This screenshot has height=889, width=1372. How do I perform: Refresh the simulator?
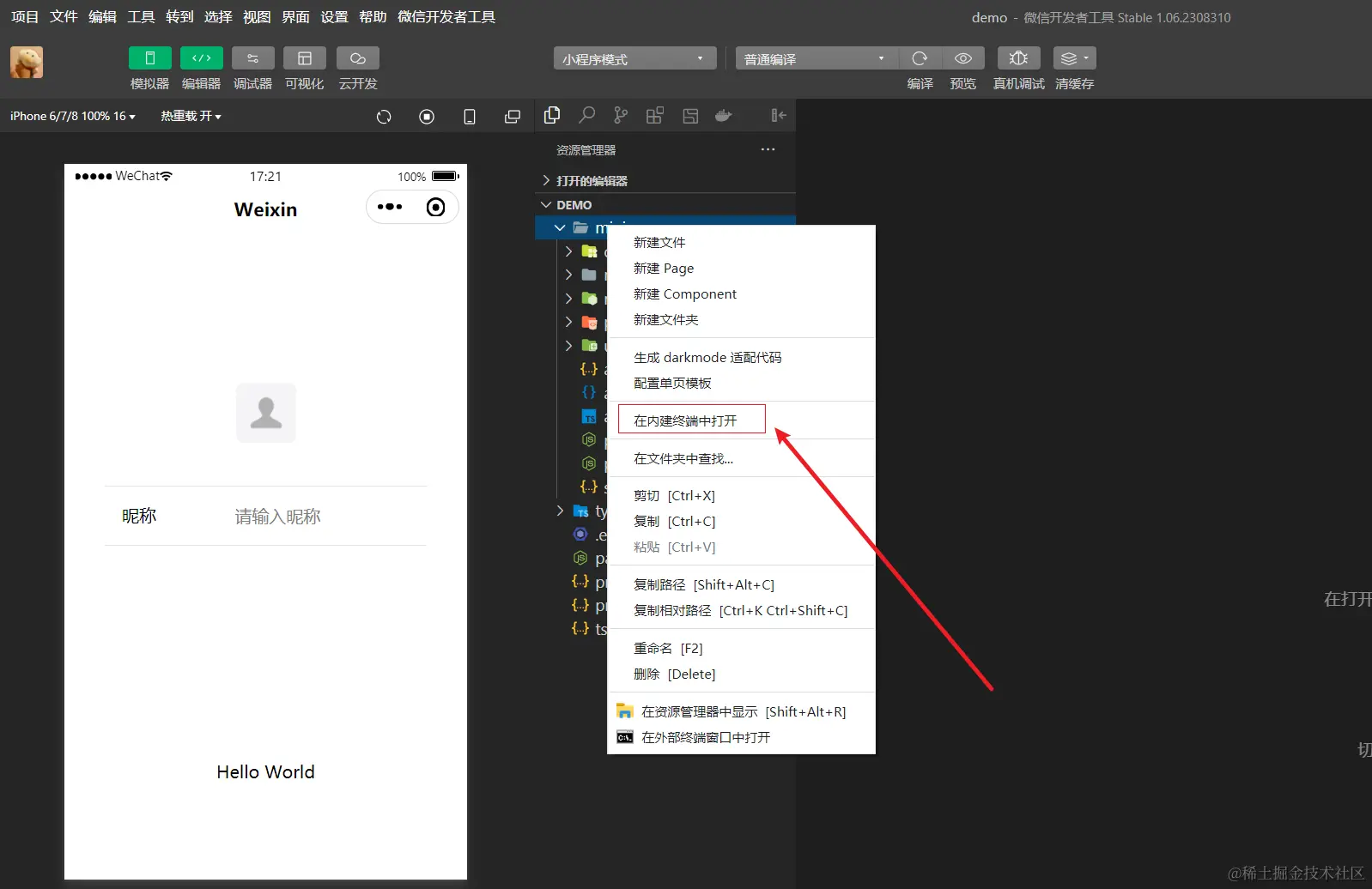(384, 117)
